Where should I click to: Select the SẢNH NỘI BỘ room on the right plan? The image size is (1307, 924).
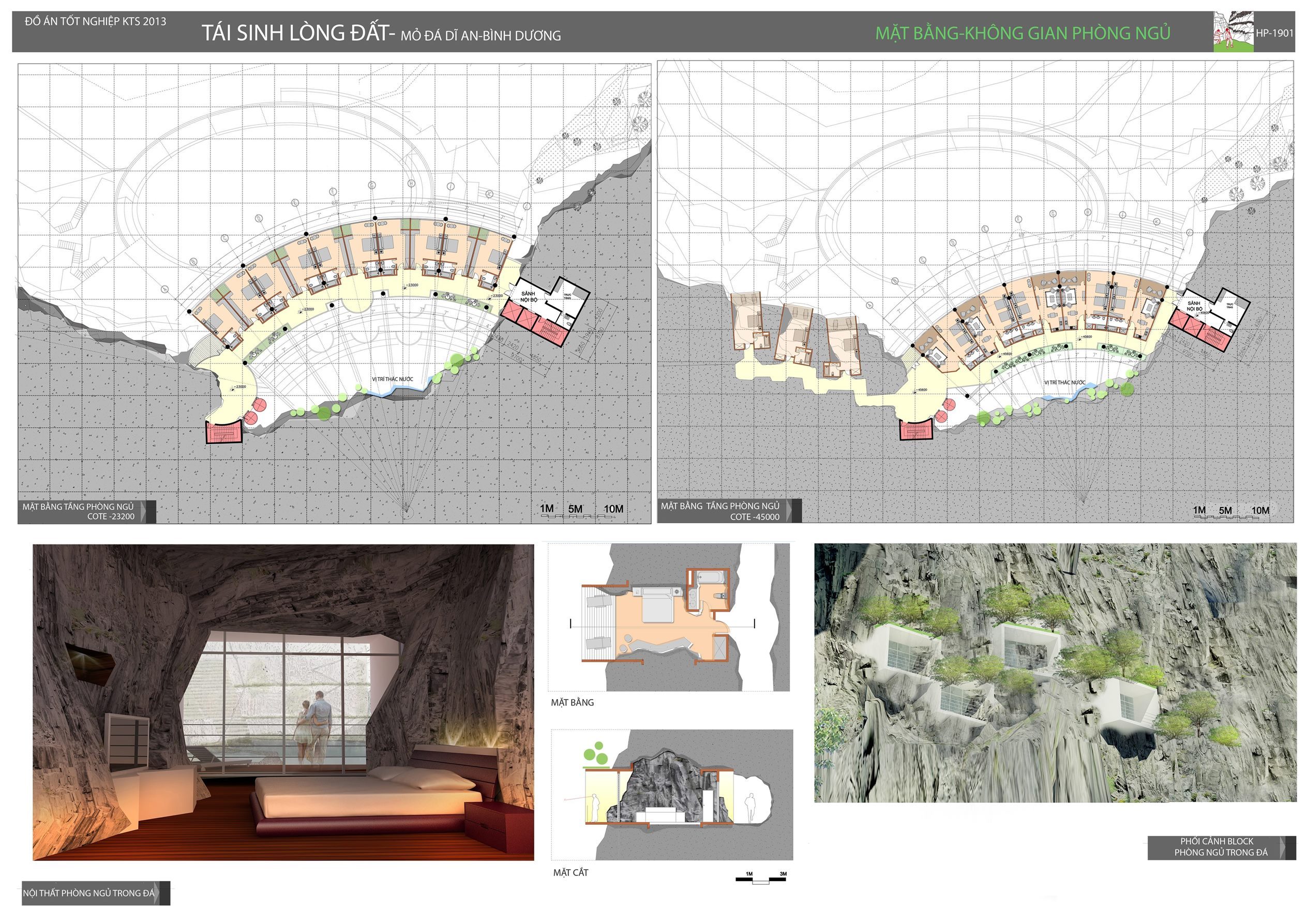(x=1194, y=306)
